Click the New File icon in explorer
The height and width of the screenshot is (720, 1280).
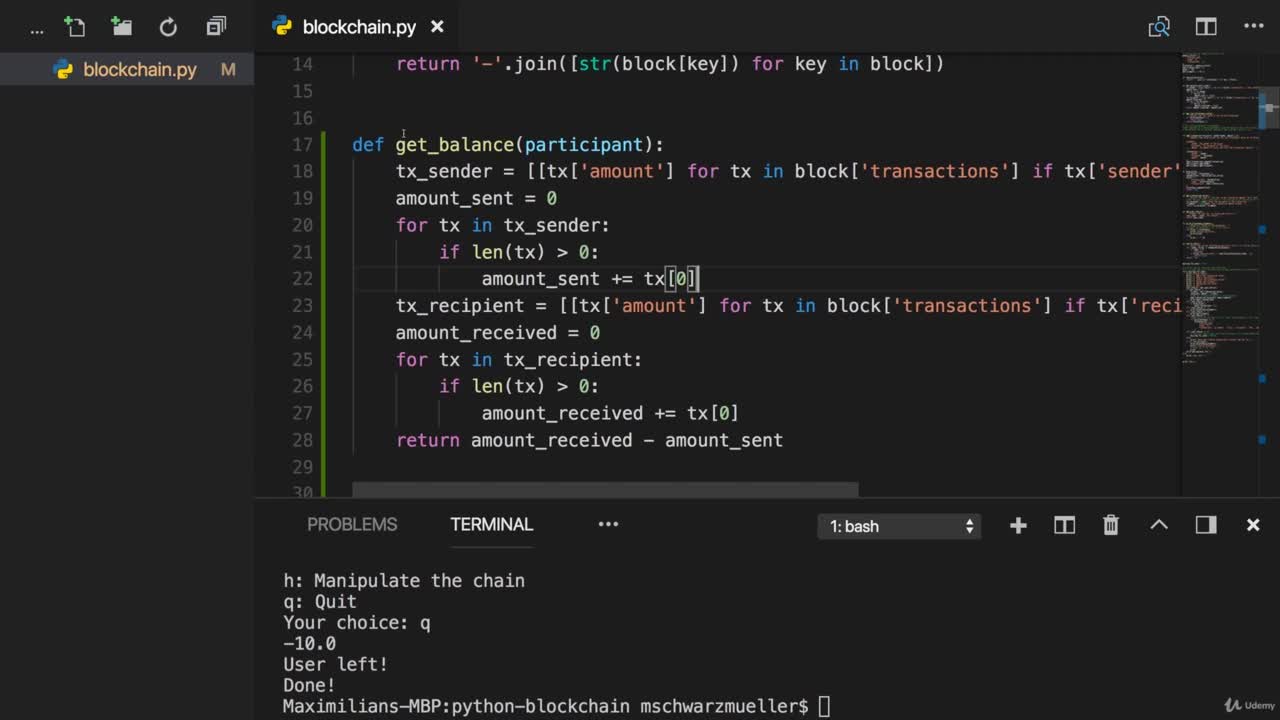point(75,27)
